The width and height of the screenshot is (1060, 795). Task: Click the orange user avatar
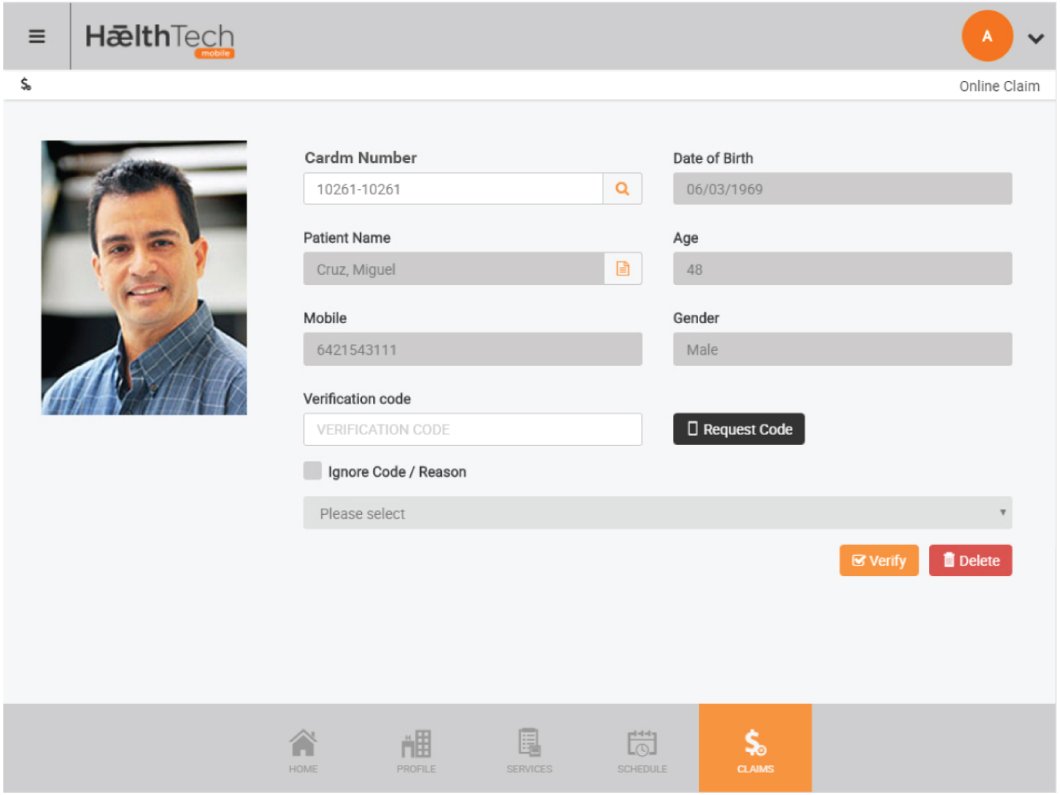point(986,36)
